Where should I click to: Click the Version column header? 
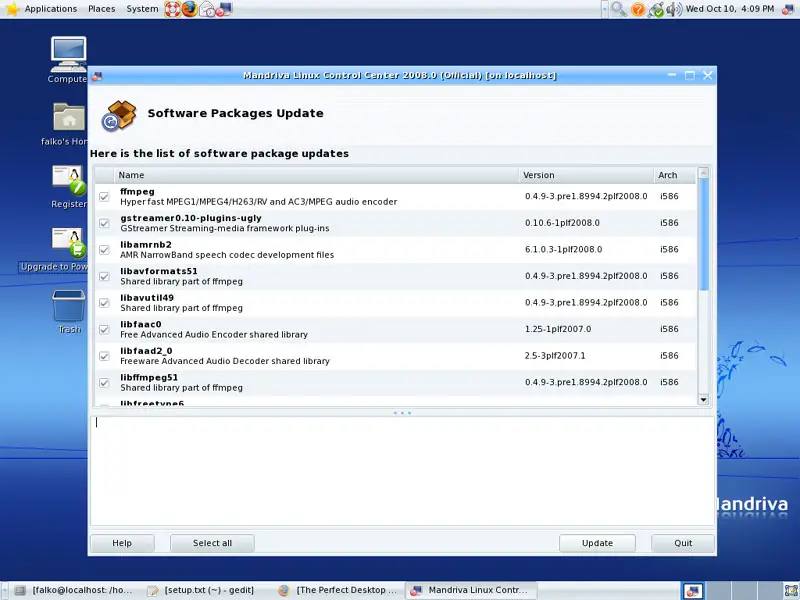pos(585,175)
